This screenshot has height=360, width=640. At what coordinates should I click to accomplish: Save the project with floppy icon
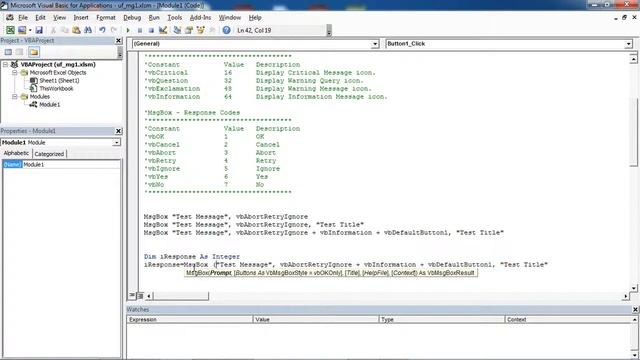39,30
